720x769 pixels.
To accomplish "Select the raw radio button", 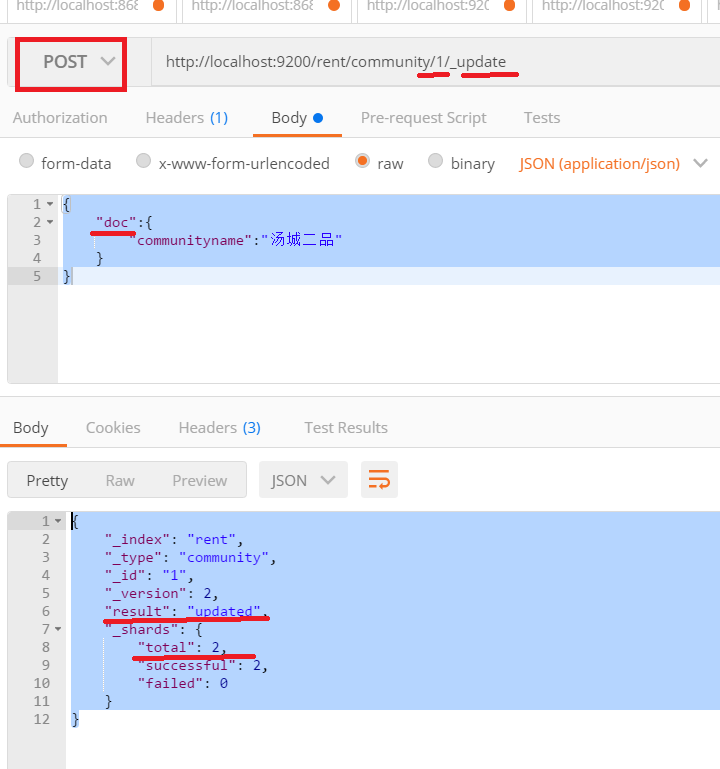I will (362, 161).
